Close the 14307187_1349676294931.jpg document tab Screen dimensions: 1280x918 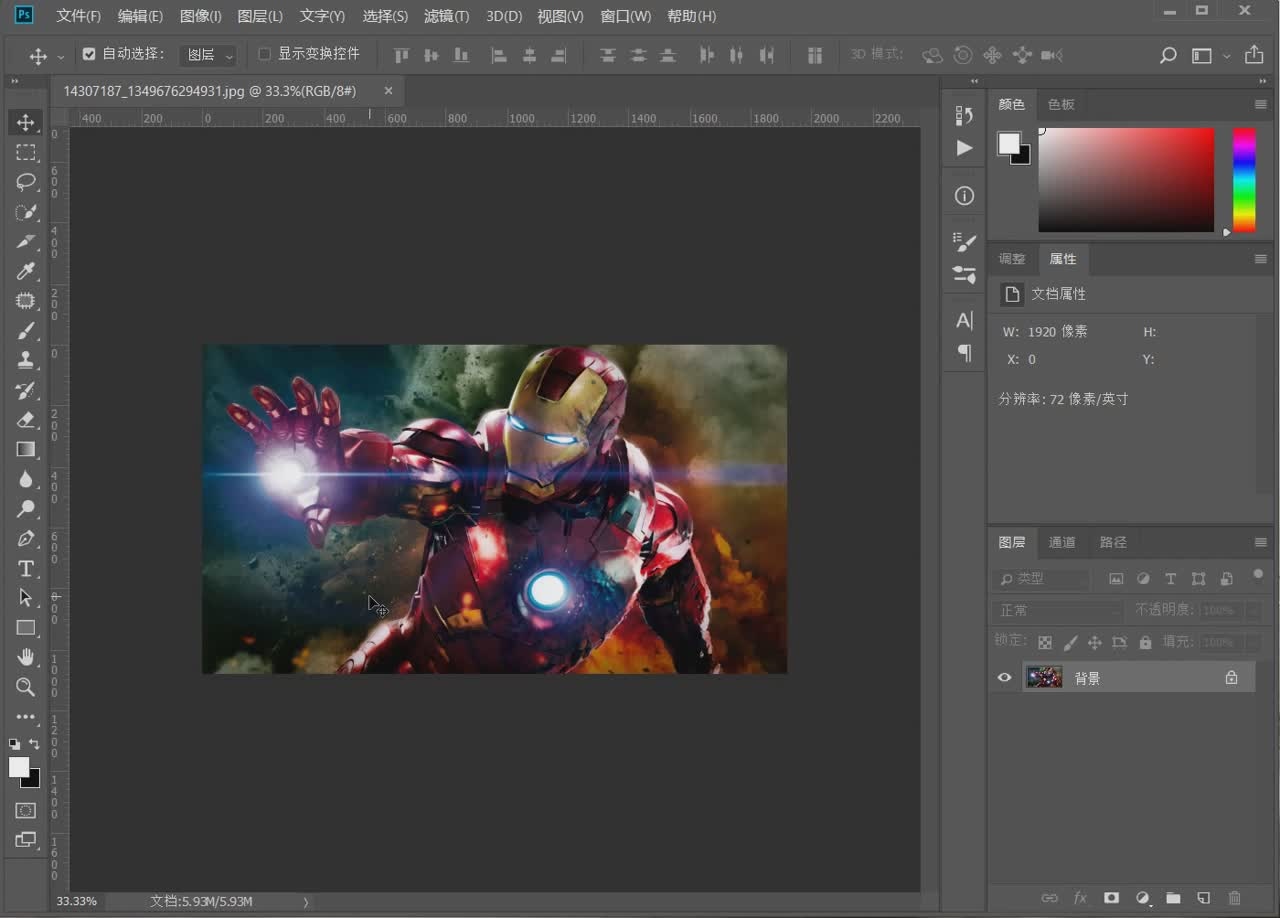(388, 90)
